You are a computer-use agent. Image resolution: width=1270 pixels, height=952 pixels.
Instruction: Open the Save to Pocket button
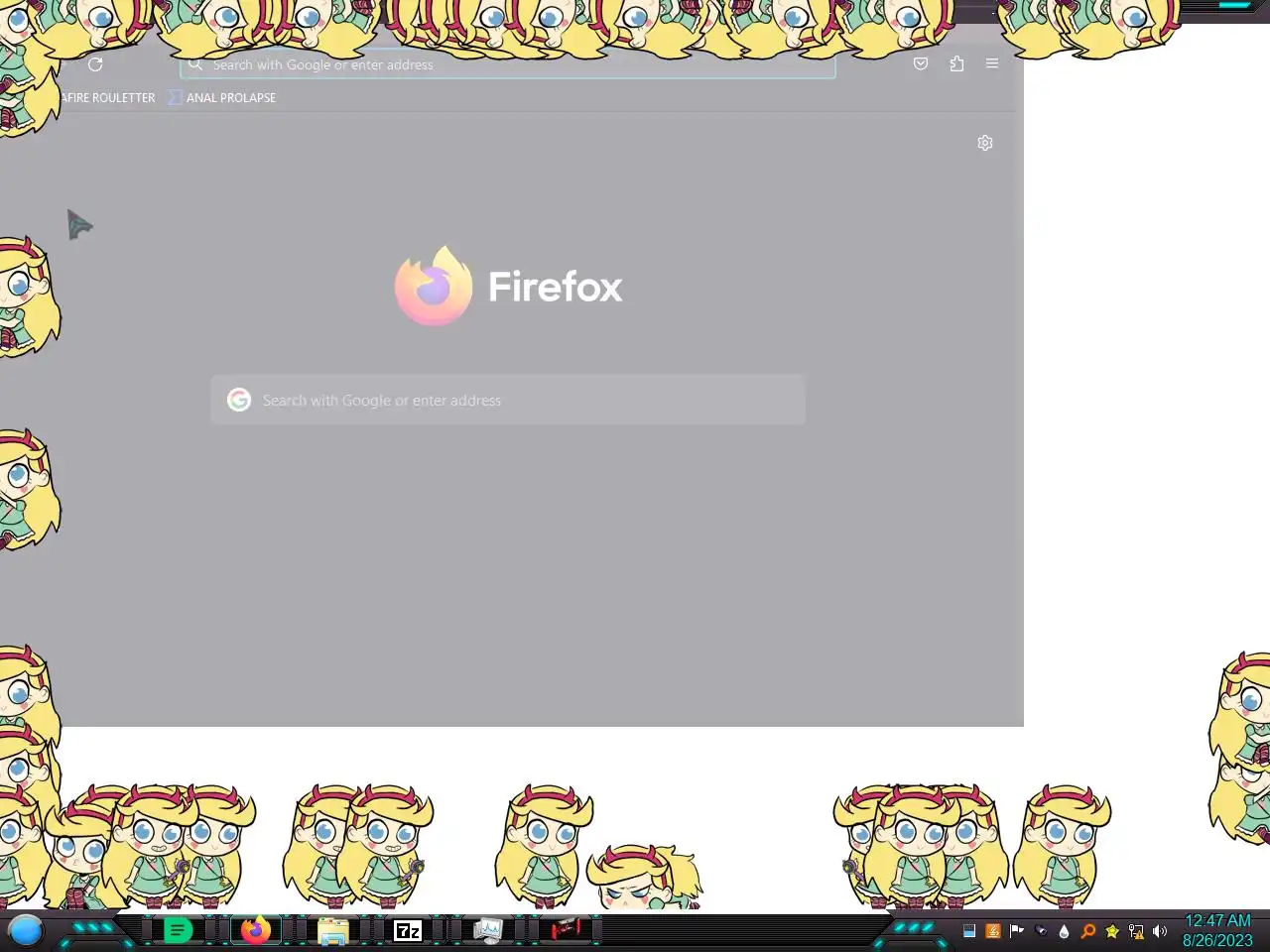pyautogui.click(x=921, y=63)
